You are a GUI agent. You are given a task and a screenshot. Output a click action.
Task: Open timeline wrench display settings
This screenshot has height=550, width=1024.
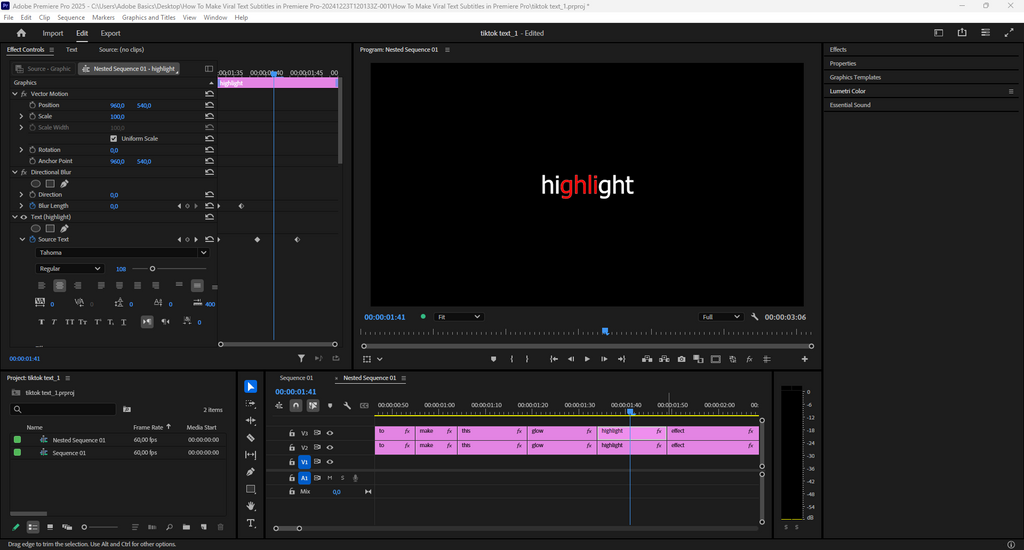pos(347,406)
